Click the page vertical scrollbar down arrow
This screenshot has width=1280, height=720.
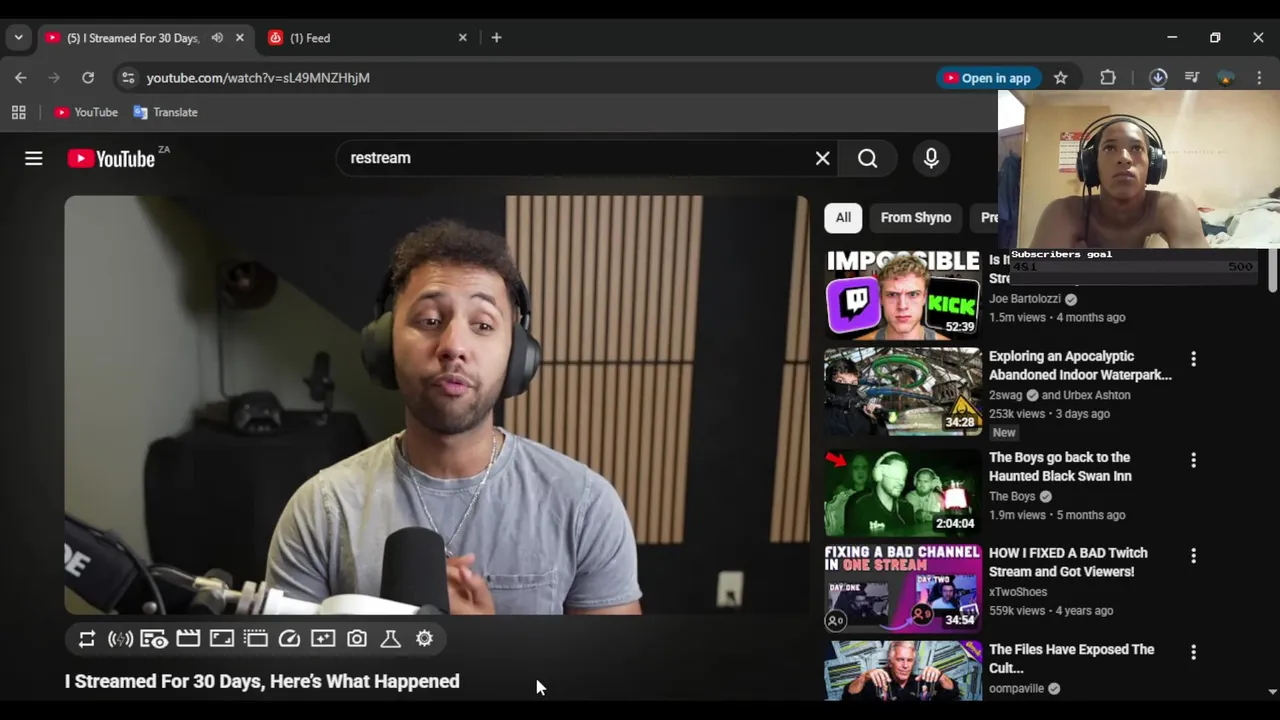click(1272, 691)
